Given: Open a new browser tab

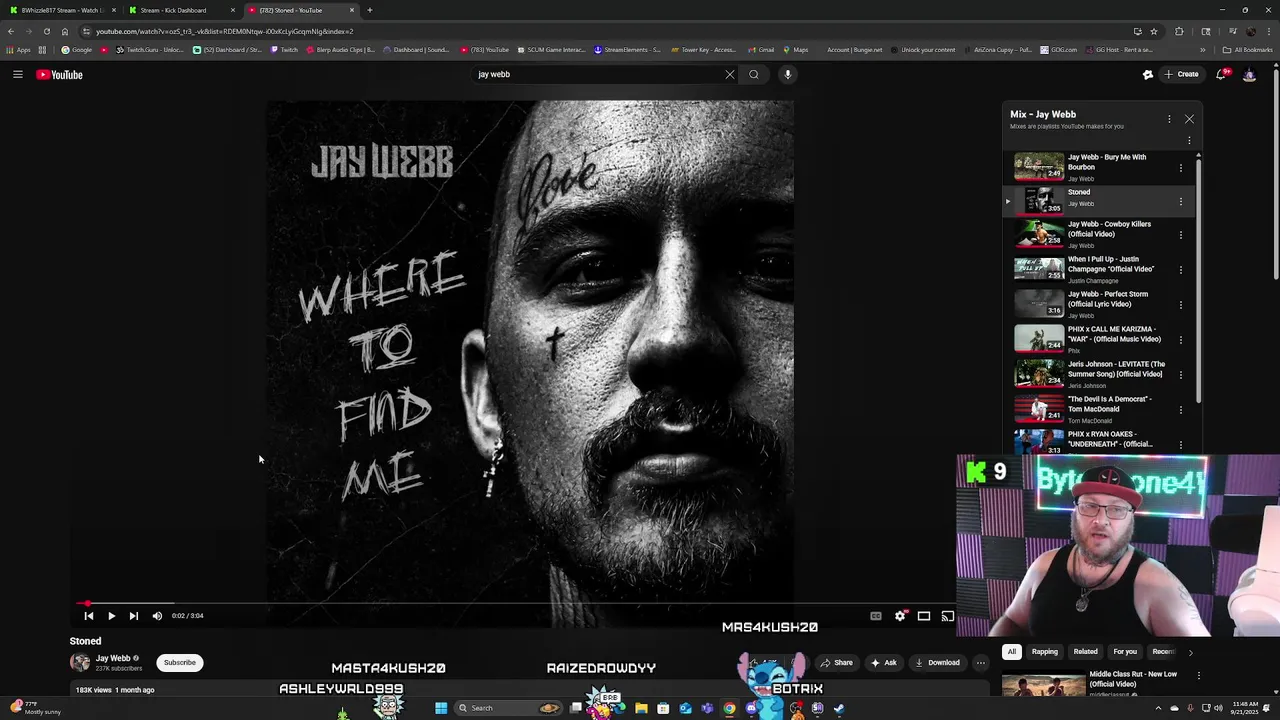Looking at the screenshot, I should [370, 10].
